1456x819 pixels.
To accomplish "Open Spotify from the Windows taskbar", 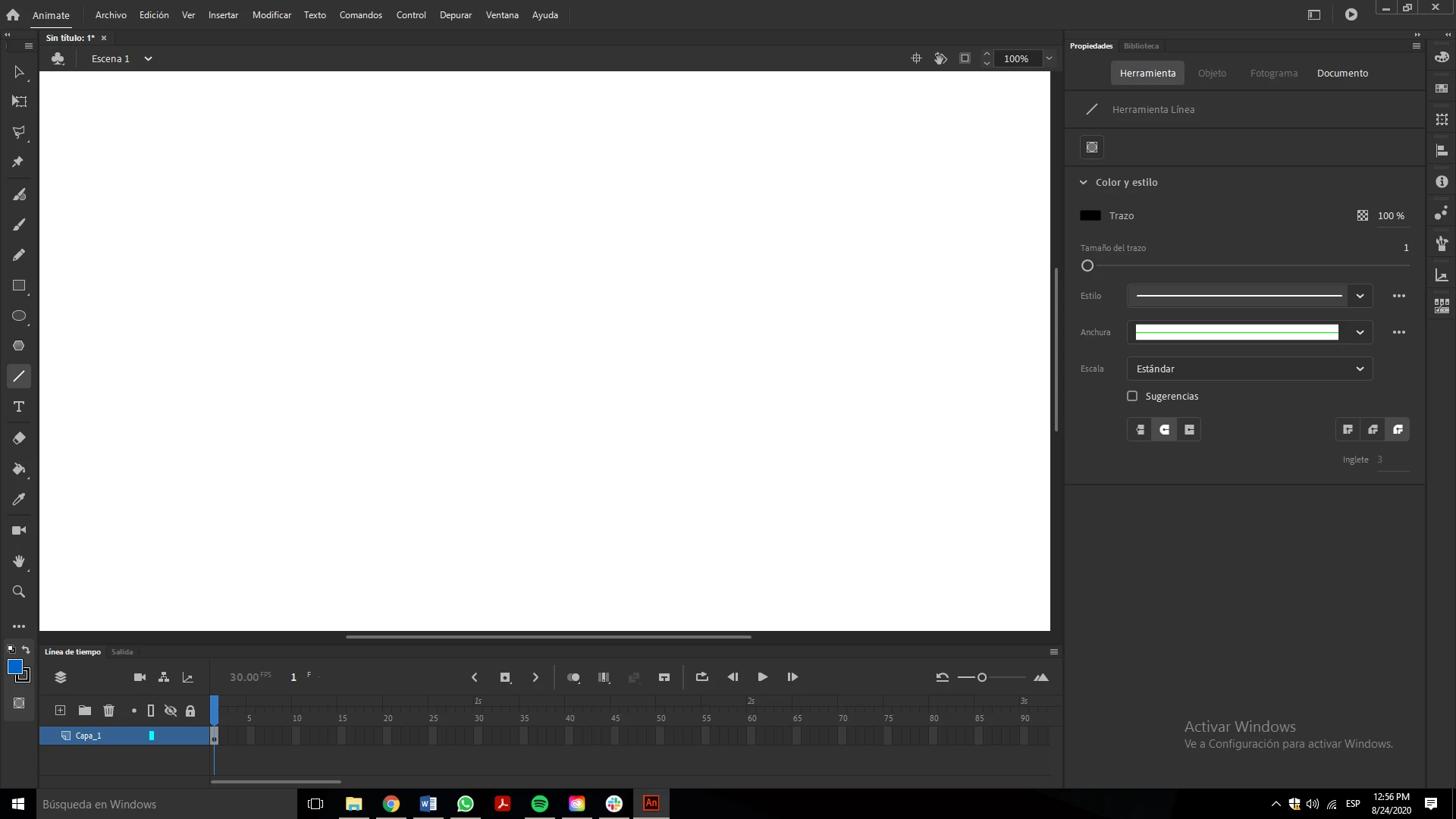I will tap(540, 804).
